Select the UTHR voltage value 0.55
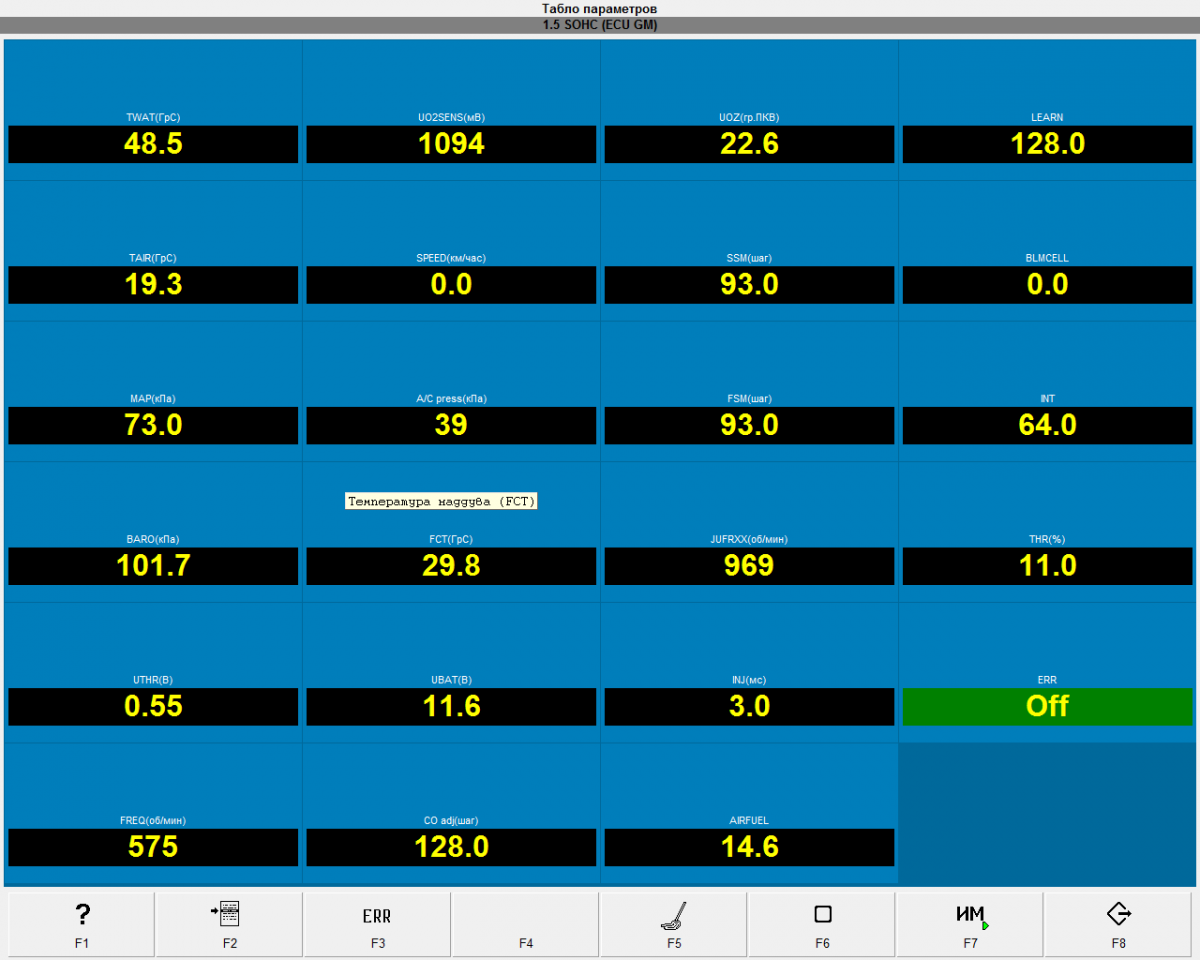1200x960 pixels. click(x=153, y=707)
